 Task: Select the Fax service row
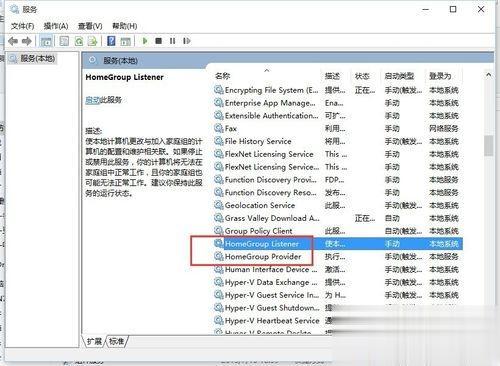(x=338, y=128)
